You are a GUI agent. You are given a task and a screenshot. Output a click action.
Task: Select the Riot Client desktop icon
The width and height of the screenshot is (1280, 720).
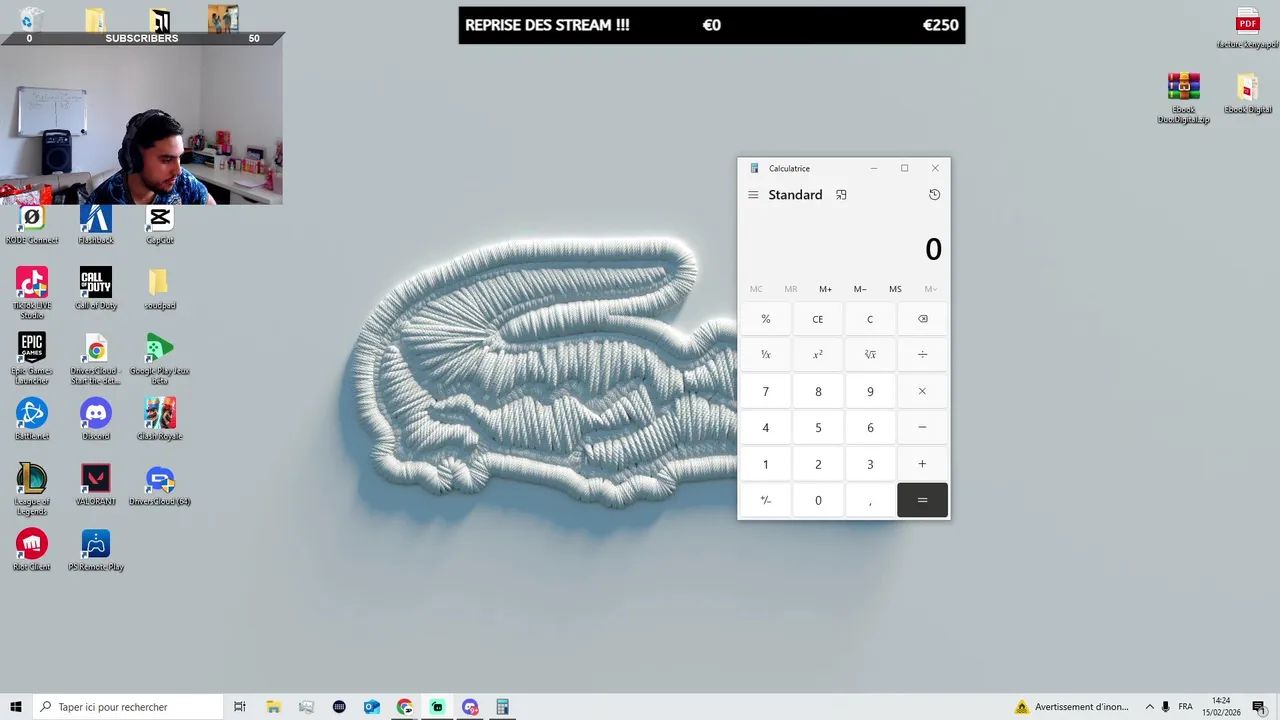click(32, 550)
